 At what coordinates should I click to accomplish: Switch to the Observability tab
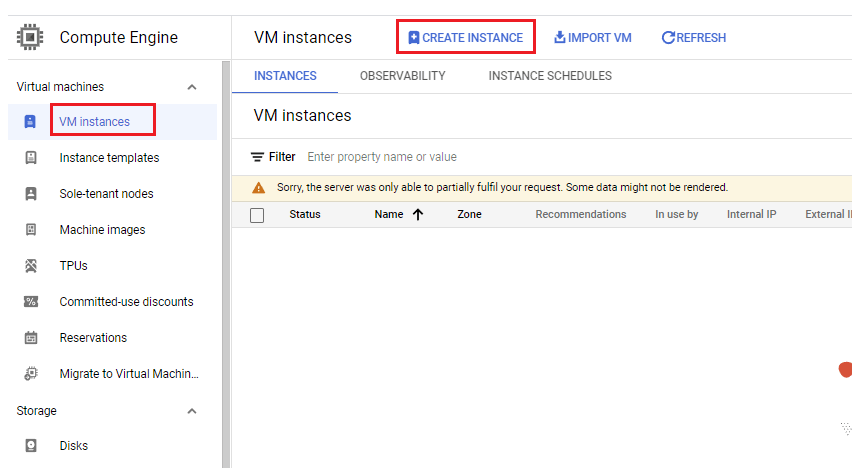403,76
